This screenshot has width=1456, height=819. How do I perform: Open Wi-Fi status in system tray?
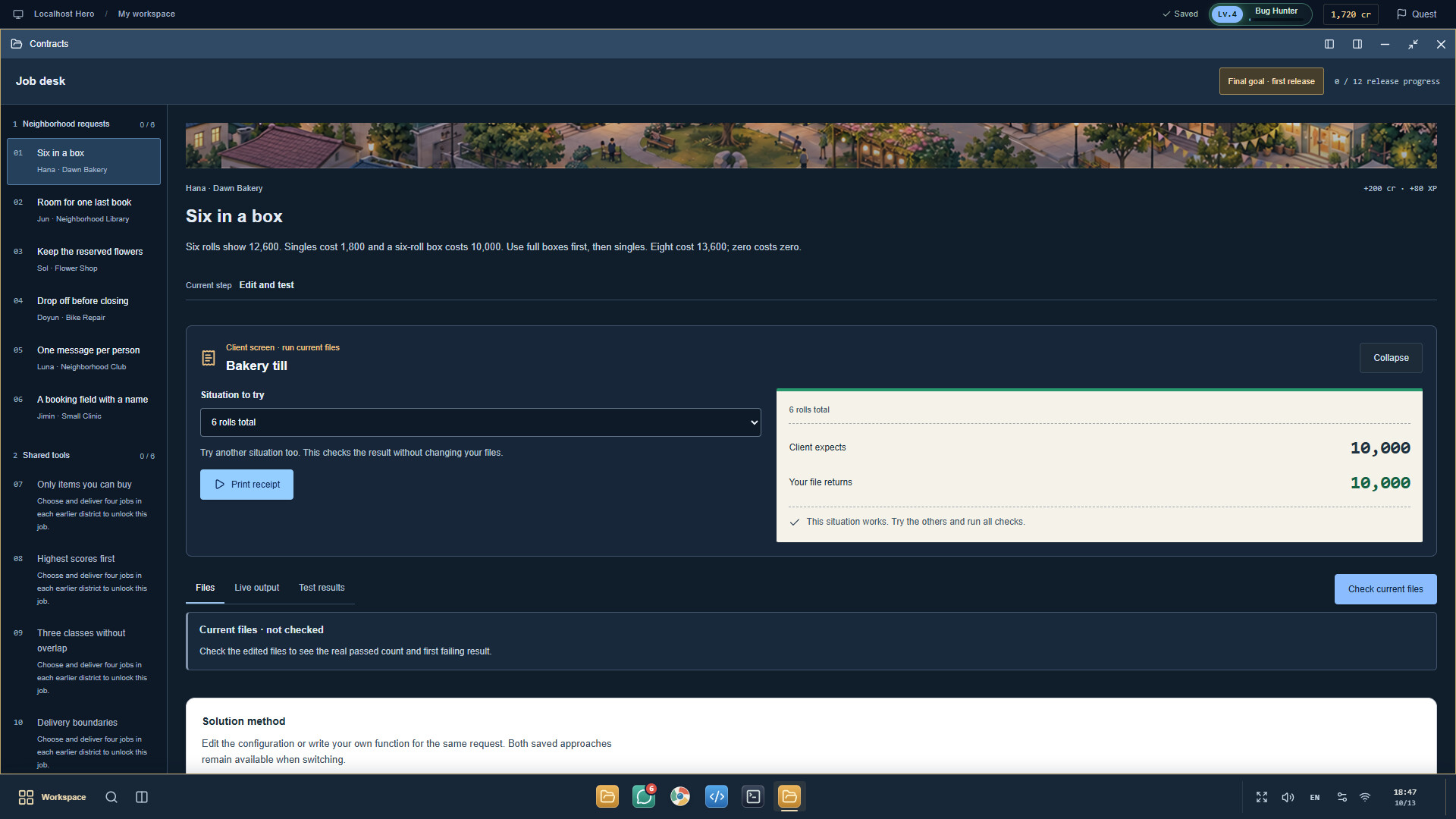point(1365,797)
